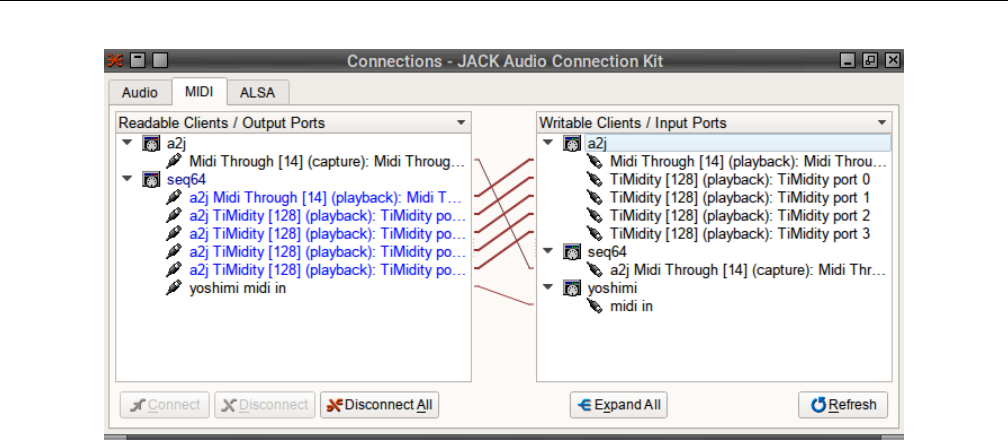Click plug icon beside Midi Through [14] (capture) output port

[x=173, y=161]
